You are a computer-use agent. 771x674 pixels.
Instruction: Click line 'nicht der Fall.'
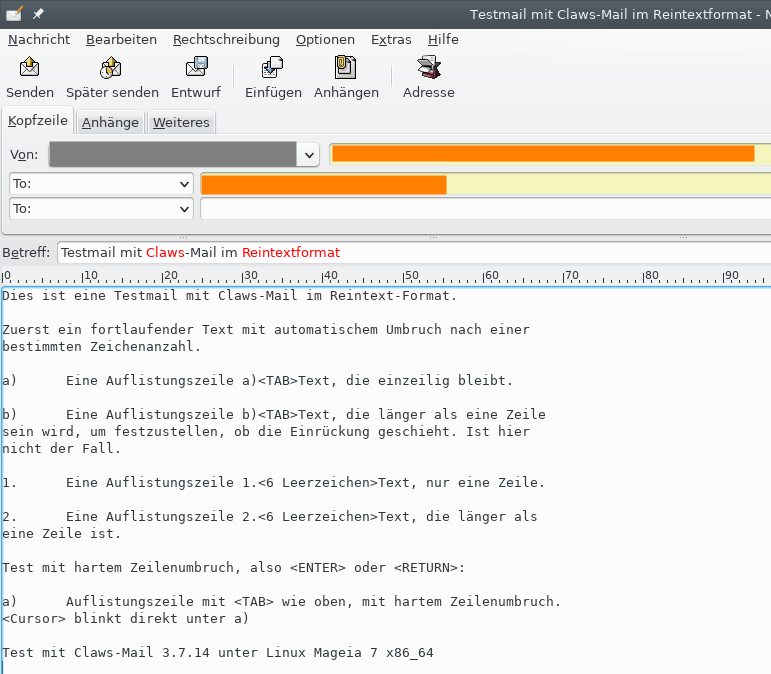pyautogui.click(x=61, y=448)
